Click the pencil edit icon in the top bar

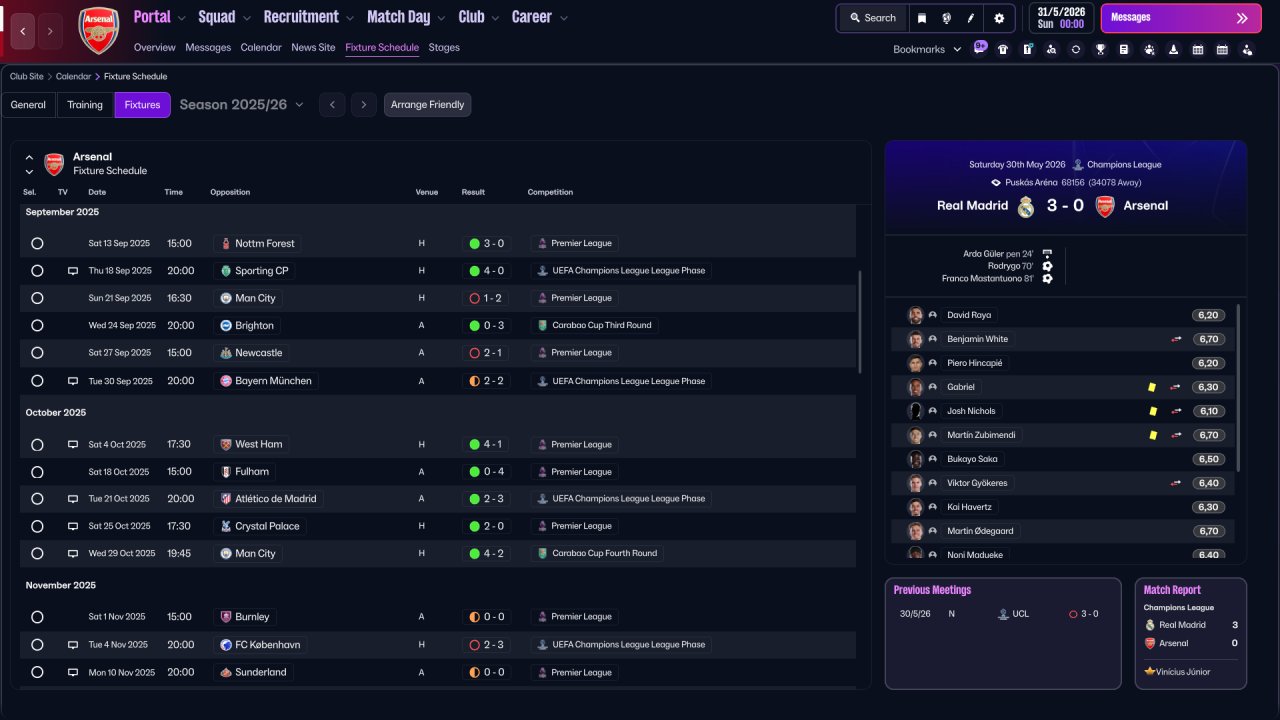pos(970,18)
